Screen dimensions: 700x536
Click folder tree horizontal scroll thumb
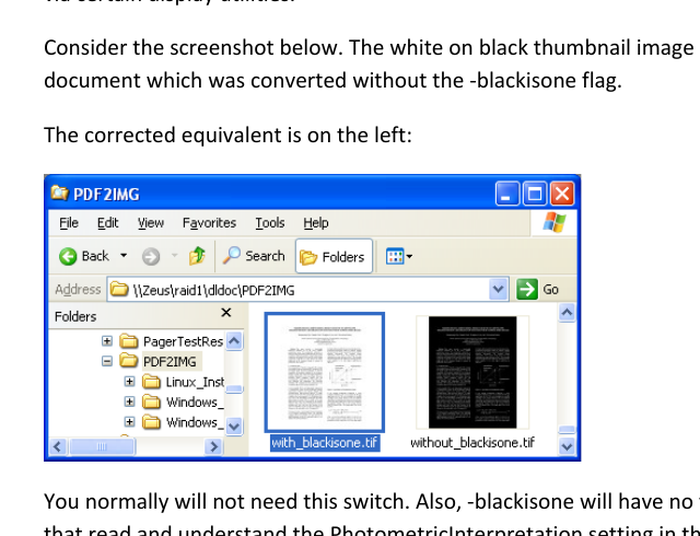pos(102,446)
